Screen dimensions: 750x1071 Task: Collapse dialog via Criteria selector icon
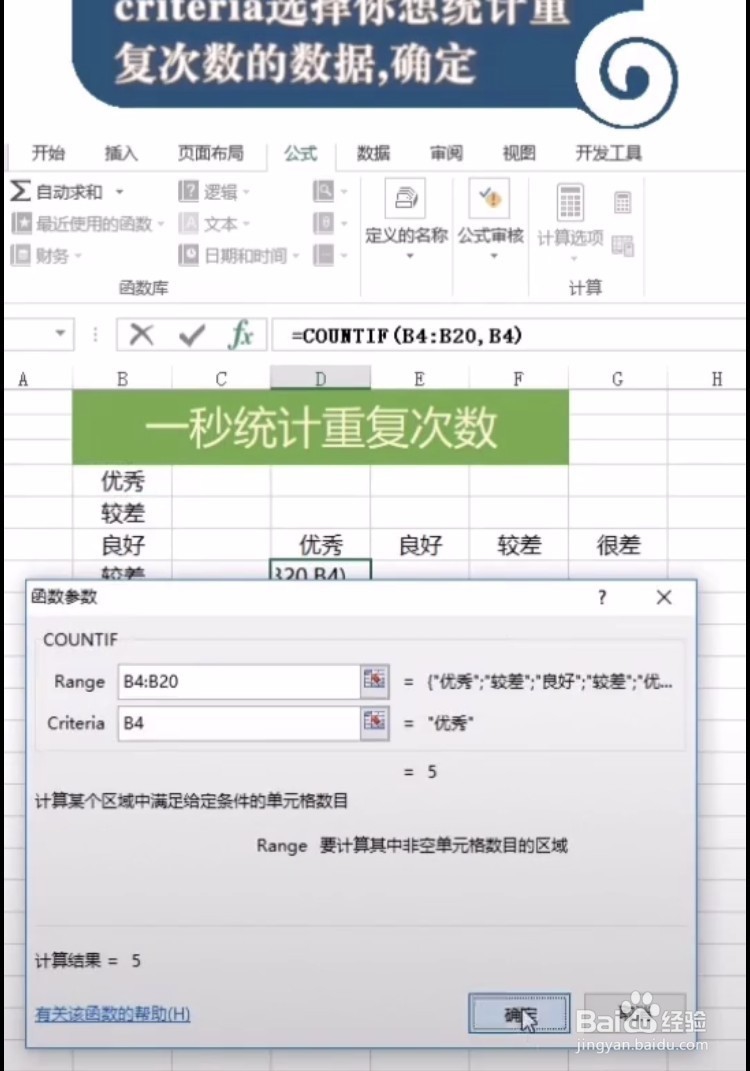374,723
